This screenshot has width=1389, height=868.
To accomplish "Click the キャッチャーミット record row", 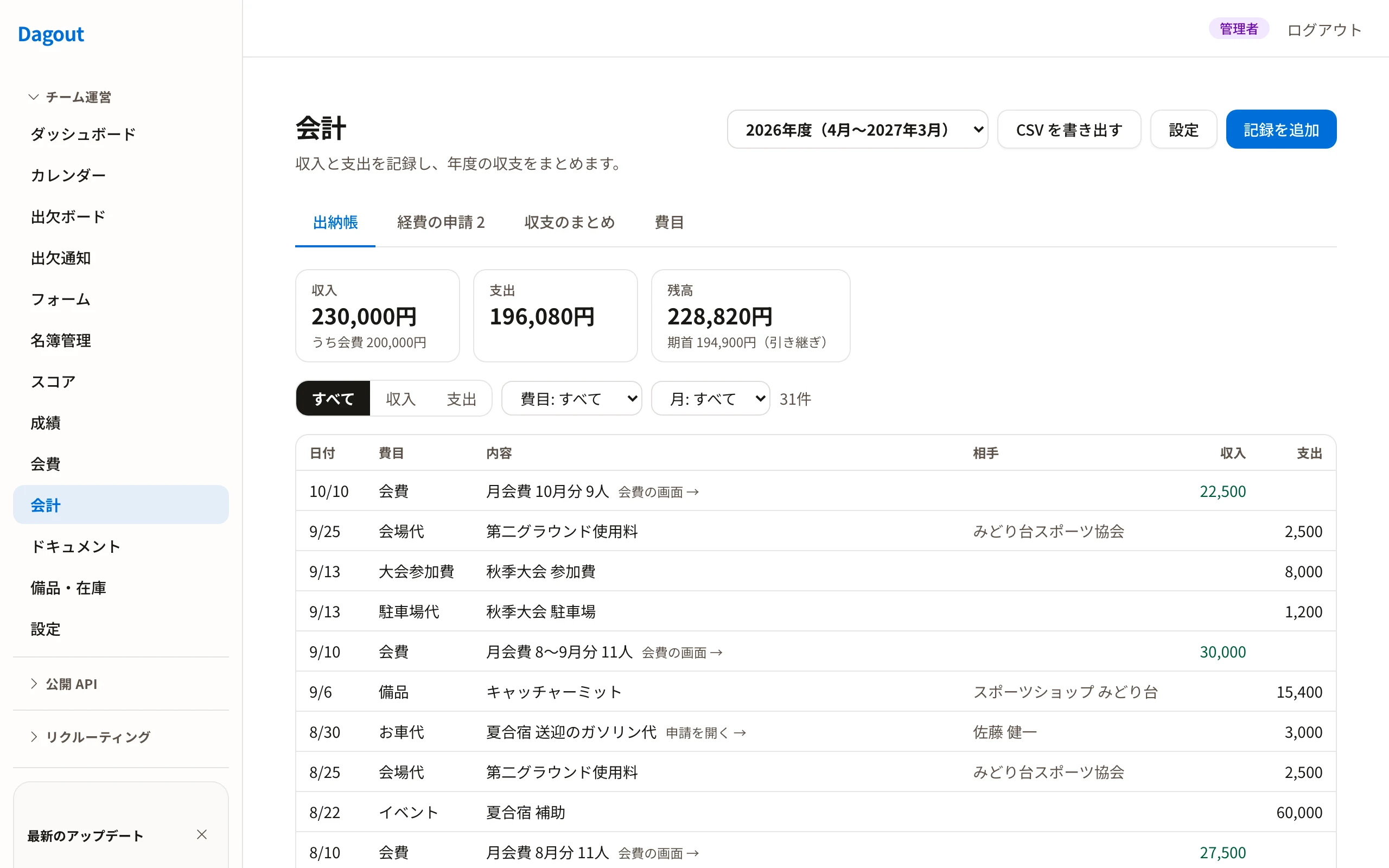I will click(x=815, y=692).
